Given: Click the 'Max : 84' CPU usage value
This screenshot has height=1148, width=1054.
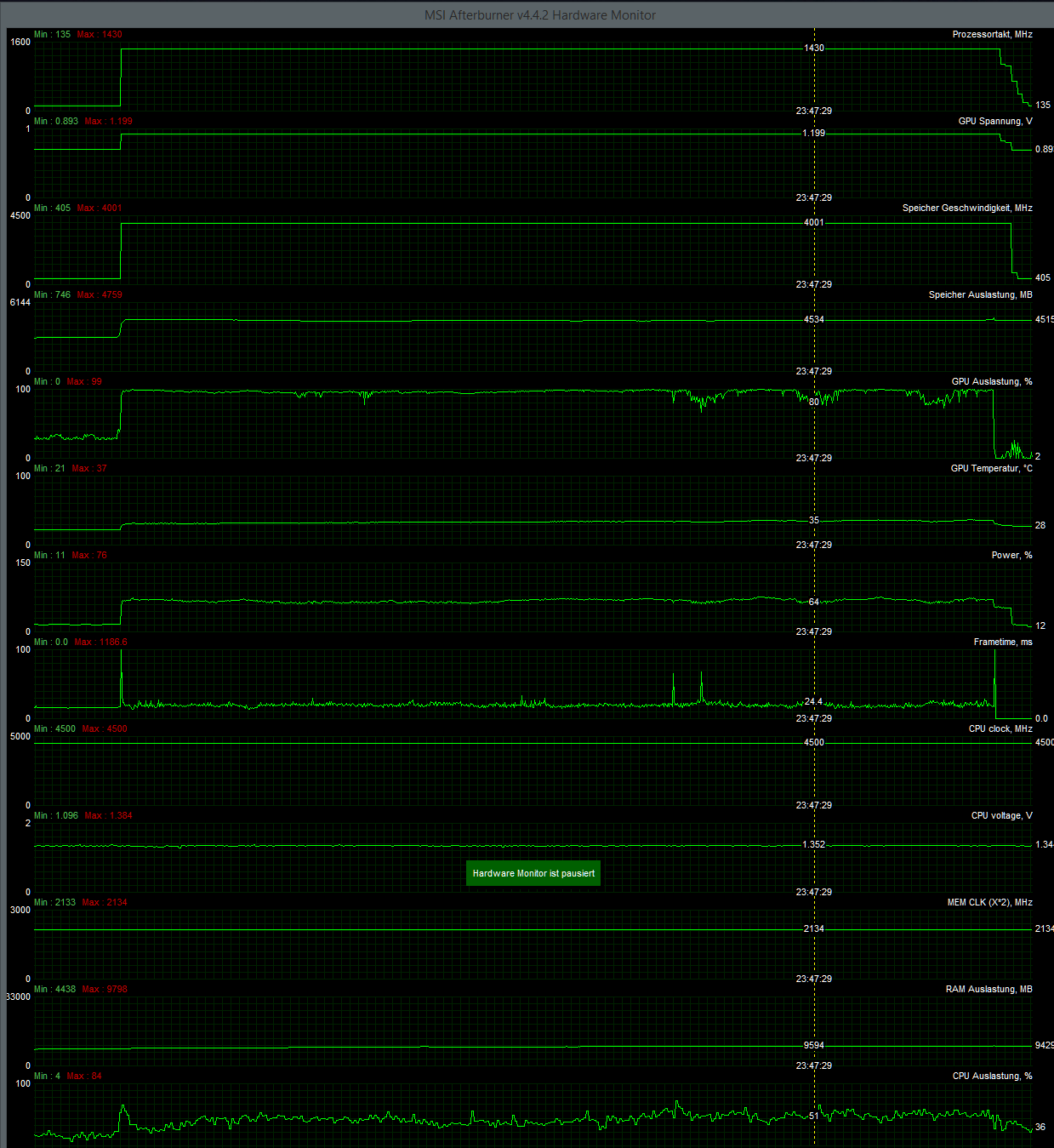Looking at the screenshot, I should click(84, 1077).
